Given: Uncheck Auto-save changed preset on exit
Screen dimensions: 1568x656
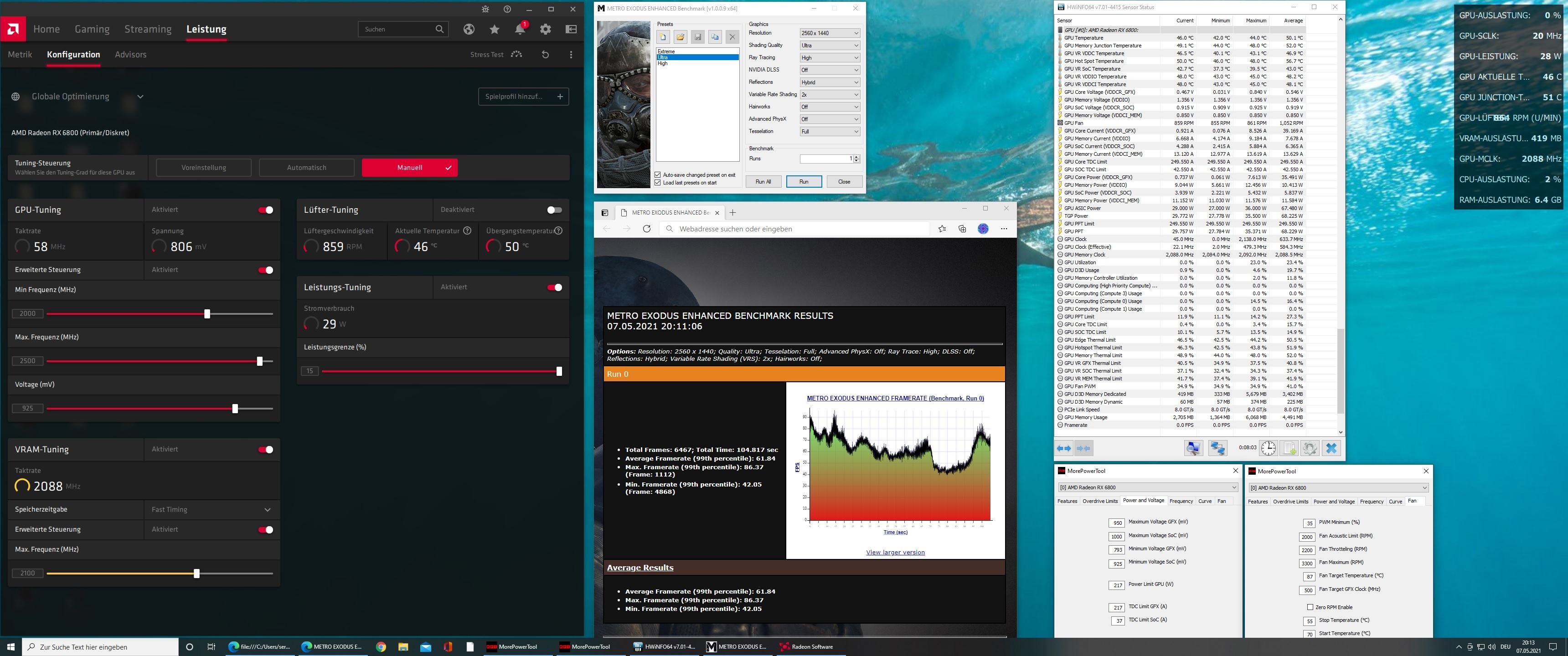Looking at the screenshot, I should coord(657,174).
